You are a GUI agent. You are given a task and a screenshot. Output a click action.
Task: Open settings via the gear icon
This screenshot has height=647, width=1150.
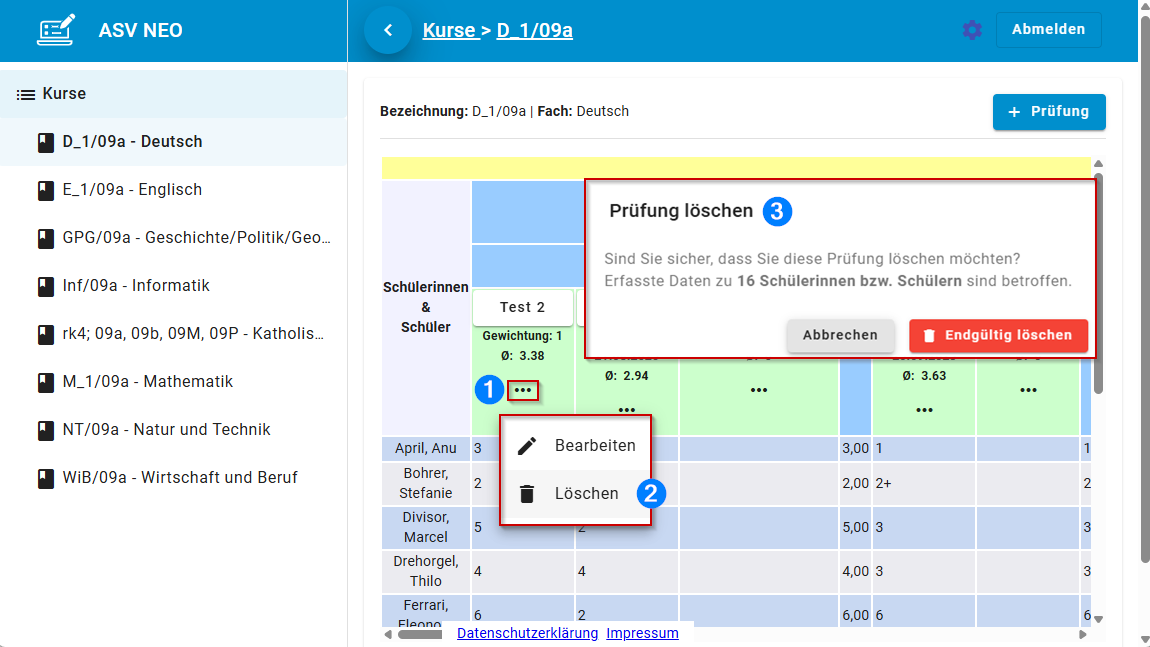(972, 30)
